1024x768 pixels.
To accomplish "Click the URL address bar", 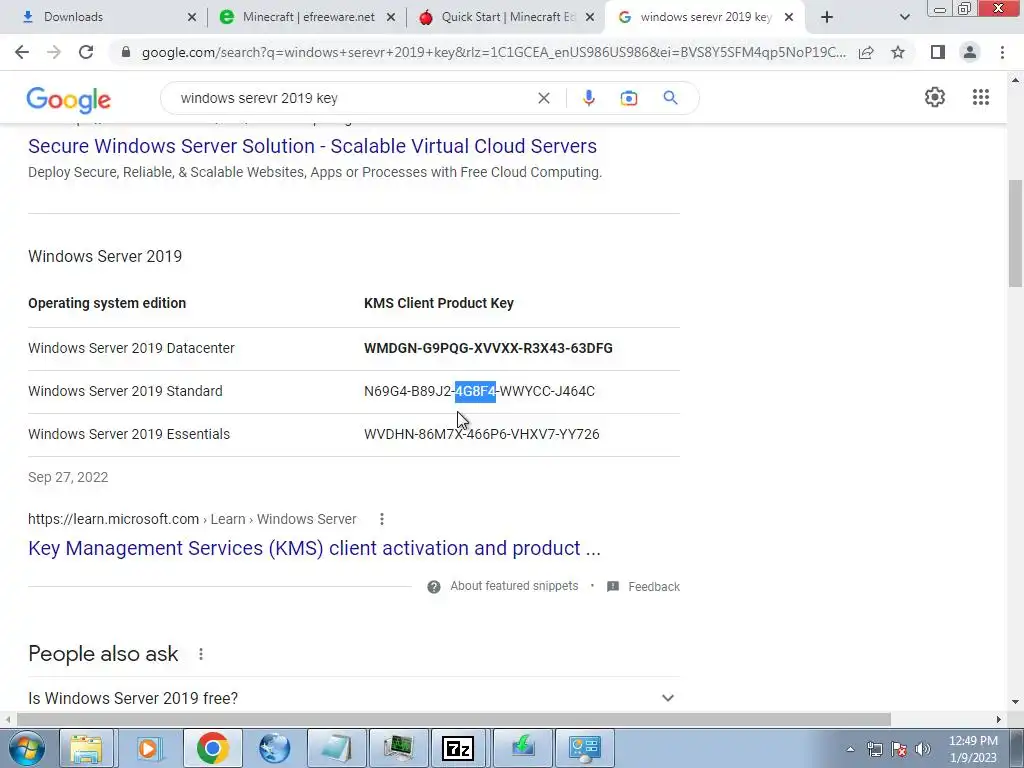I will pos(494,52).
